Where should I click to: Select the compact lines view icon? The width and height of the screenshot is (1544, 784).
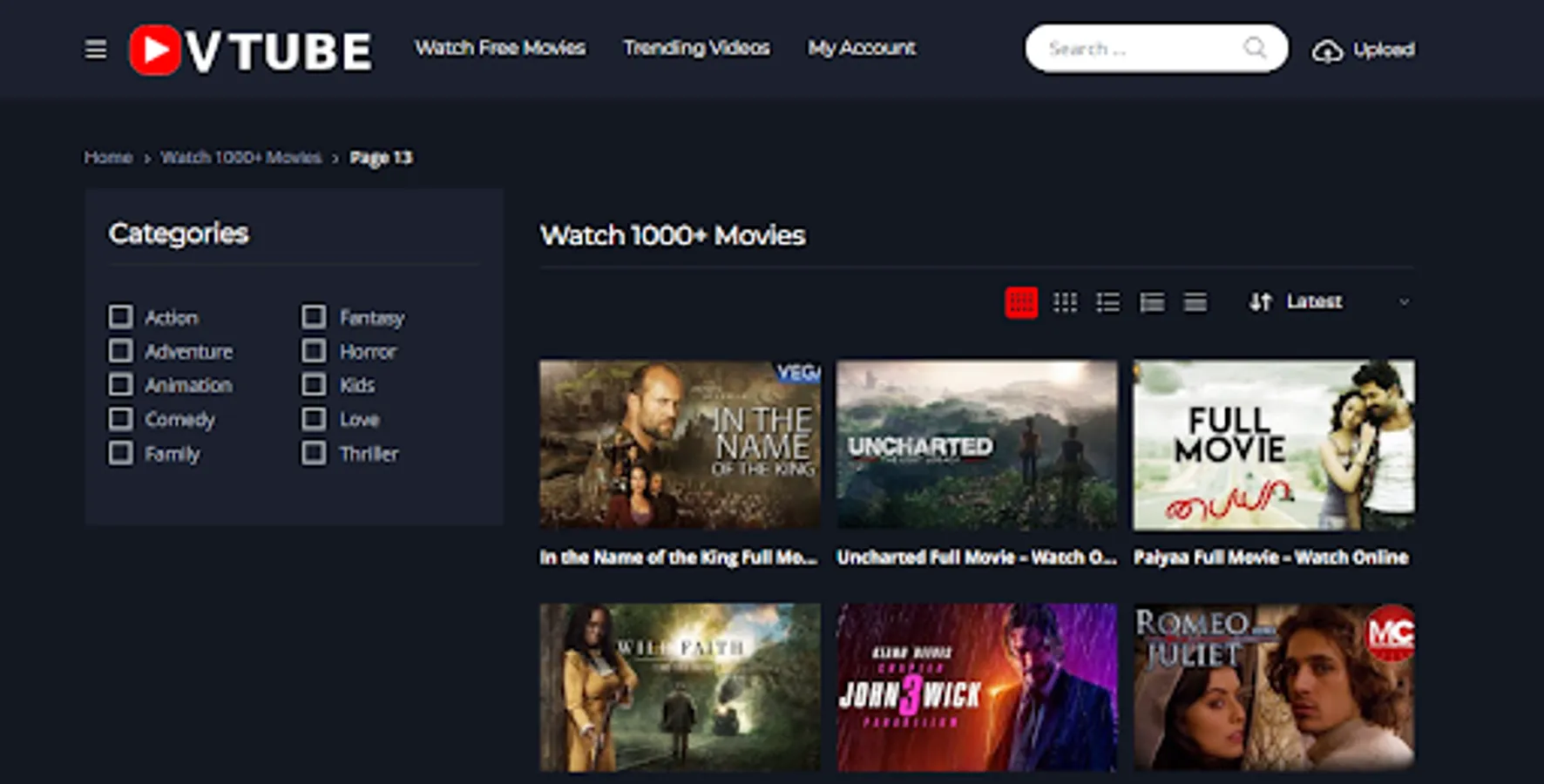pyautogui.click(x=1195, y=302)
